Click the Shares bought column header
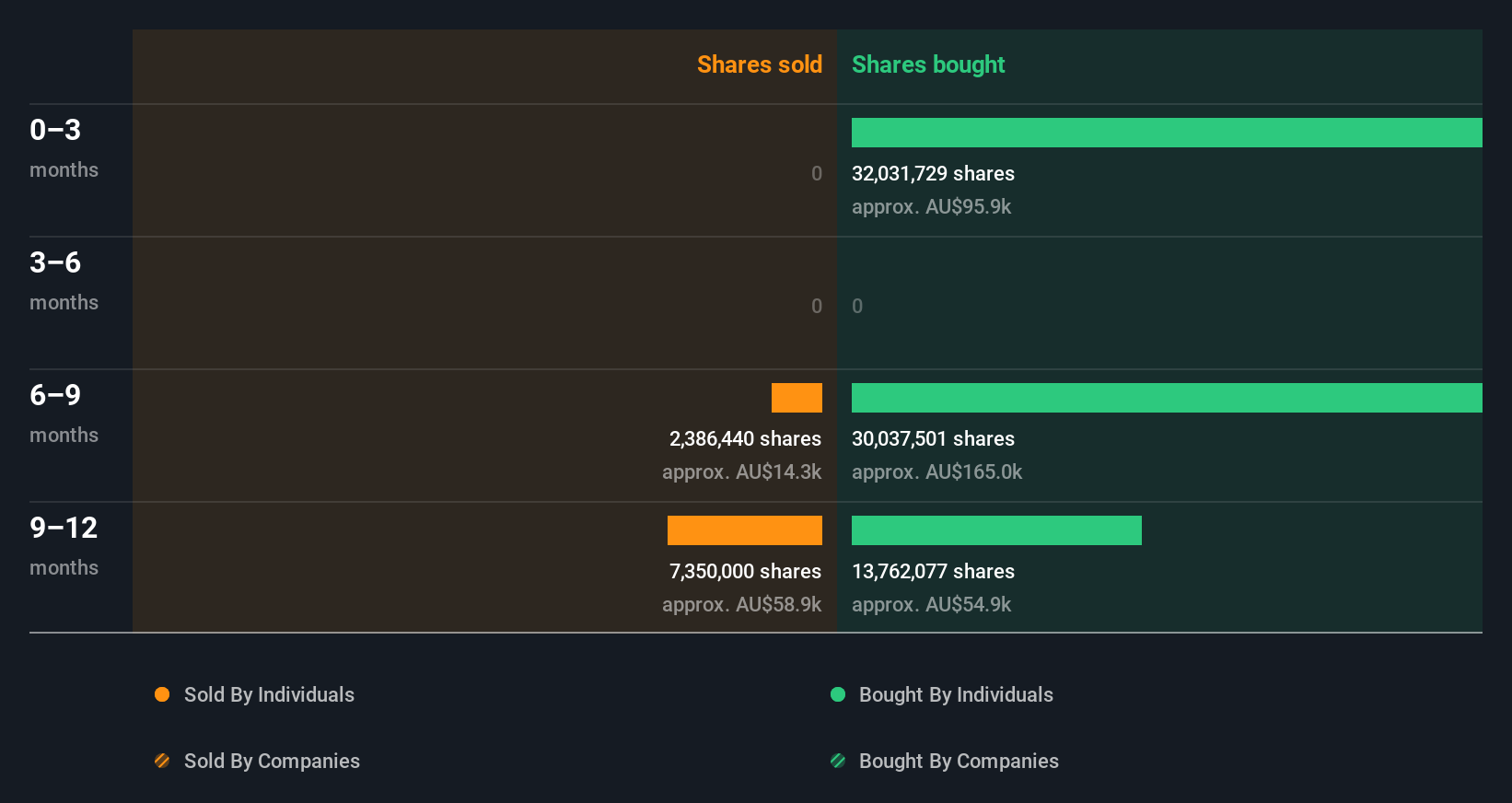The image size is (1512, 803). 928,64
